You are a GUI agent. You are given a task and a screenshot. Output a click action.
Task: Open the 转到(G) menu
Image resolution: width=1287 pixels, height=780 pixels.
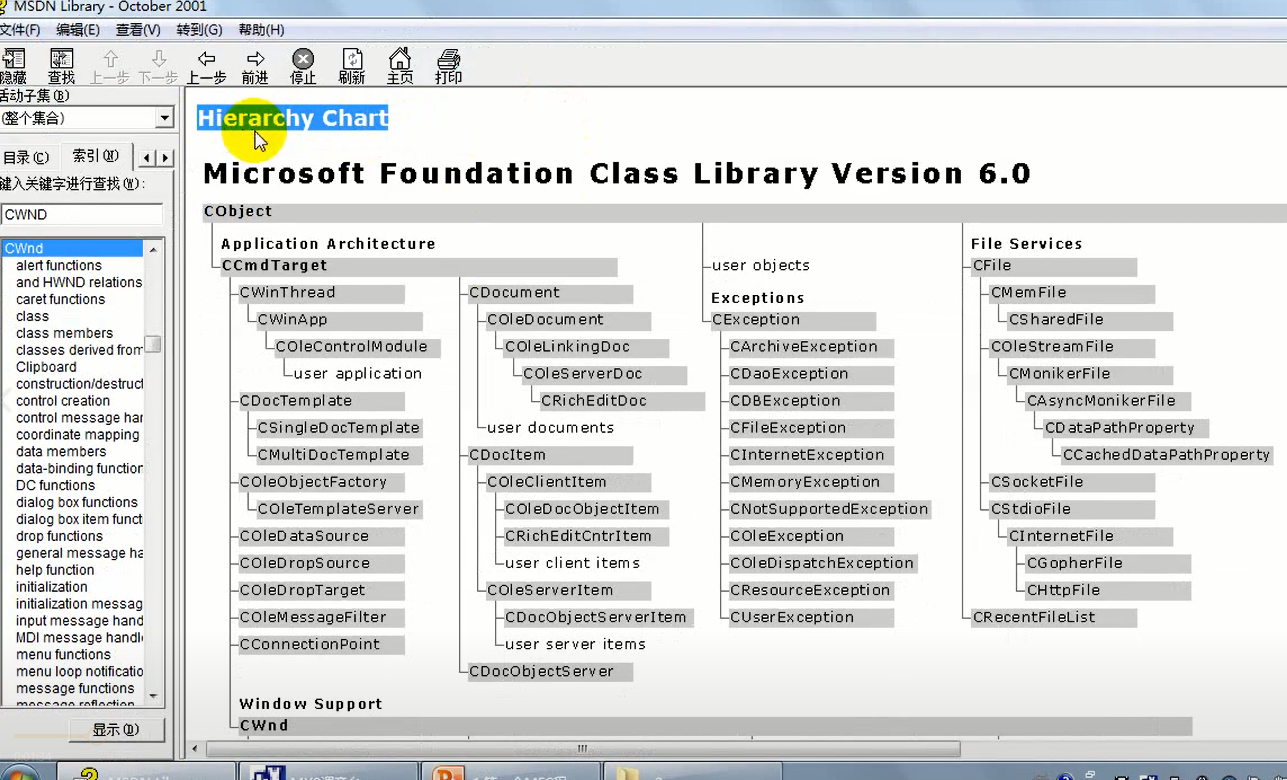pos(199,30)
